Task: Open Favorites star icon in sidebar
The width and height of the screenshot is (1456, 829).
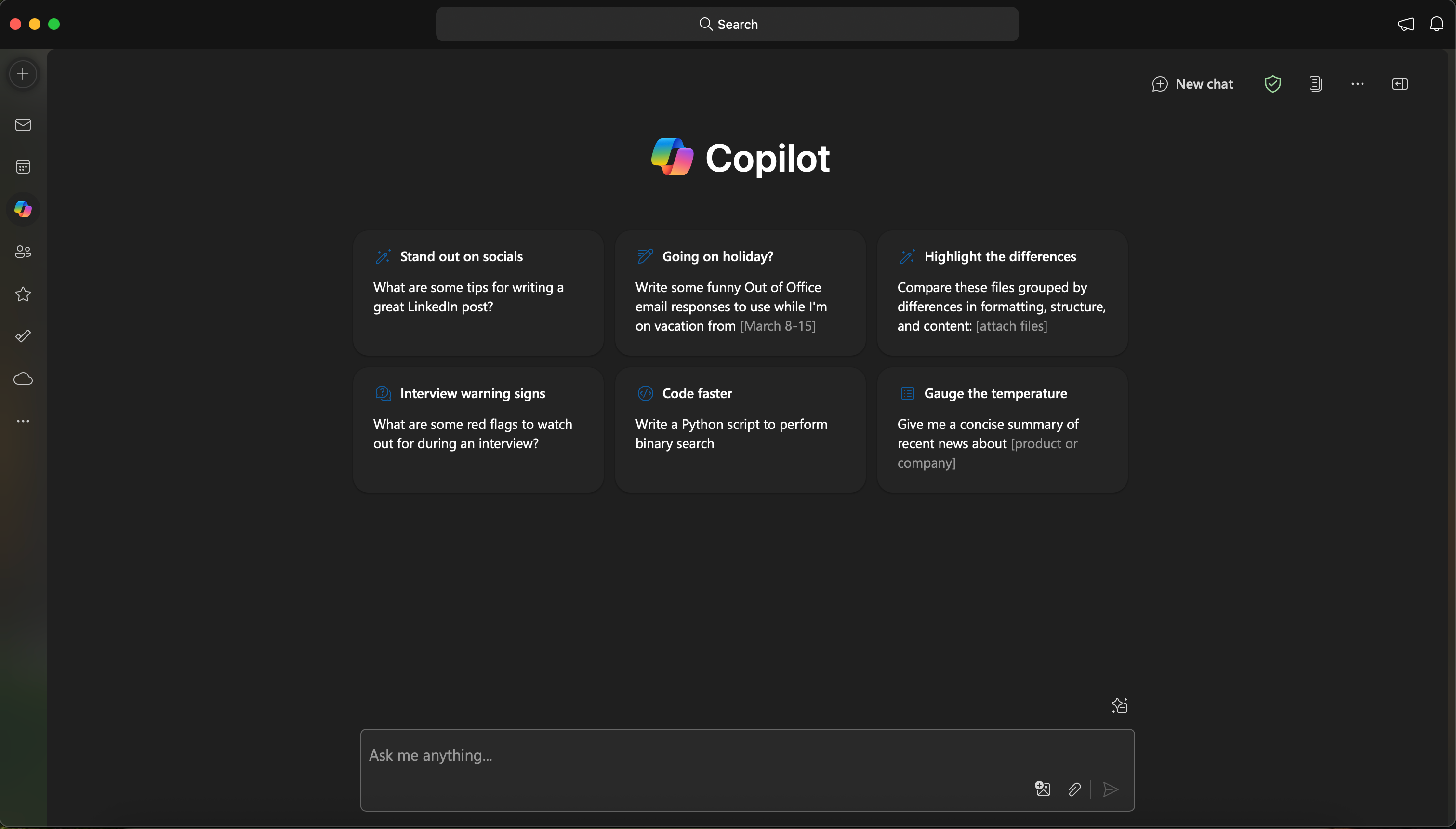Action: (23, 294)
